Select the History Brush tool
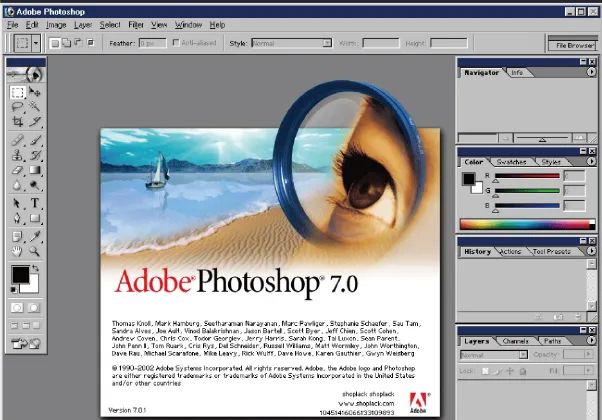 coord(35,155)
